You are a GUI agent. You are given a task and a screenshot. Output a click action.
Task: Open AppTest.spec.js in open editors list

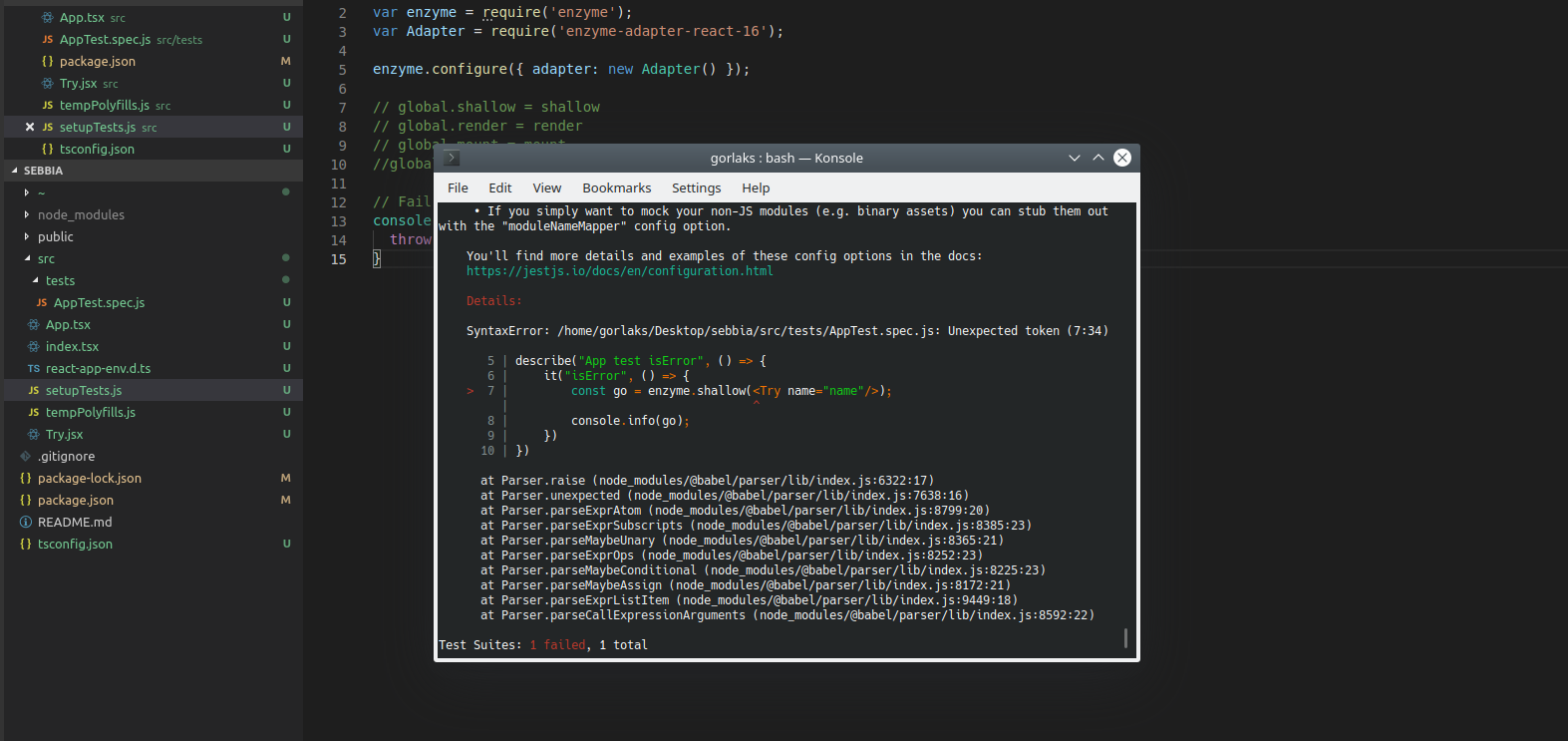pyautogui.click(x=106, y=39)
